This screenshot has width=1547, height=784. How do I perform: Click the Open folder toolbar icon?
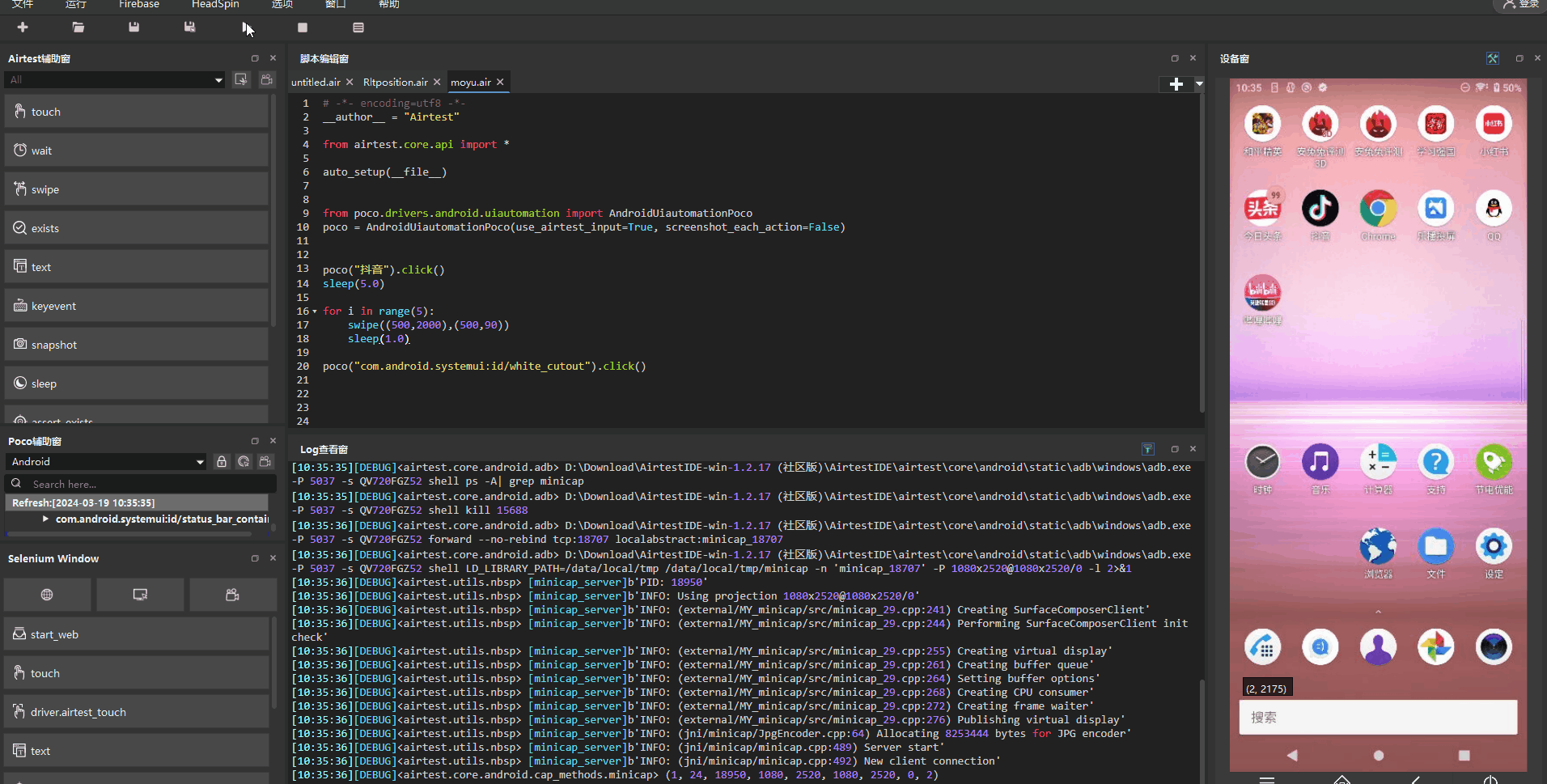click(x=78, y=28)
